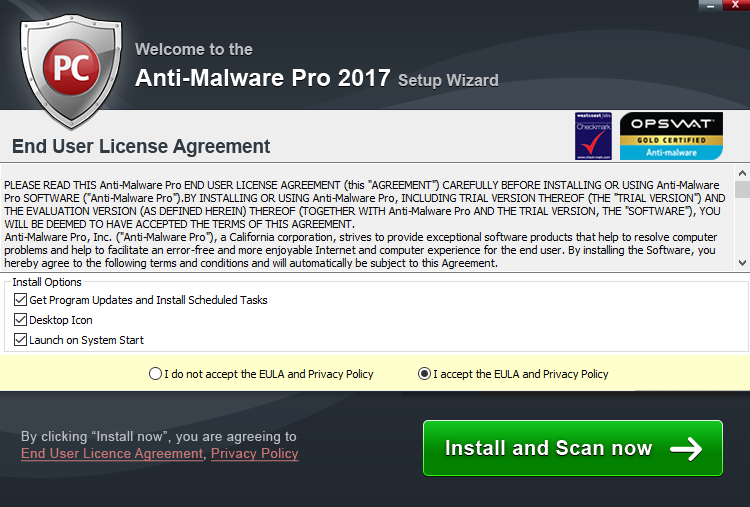This screenshot has width=750, height=507.
Task: Click the Anti-Malware Pro 2017 title text
Action: pyautogui.click(x=262, y=80)
